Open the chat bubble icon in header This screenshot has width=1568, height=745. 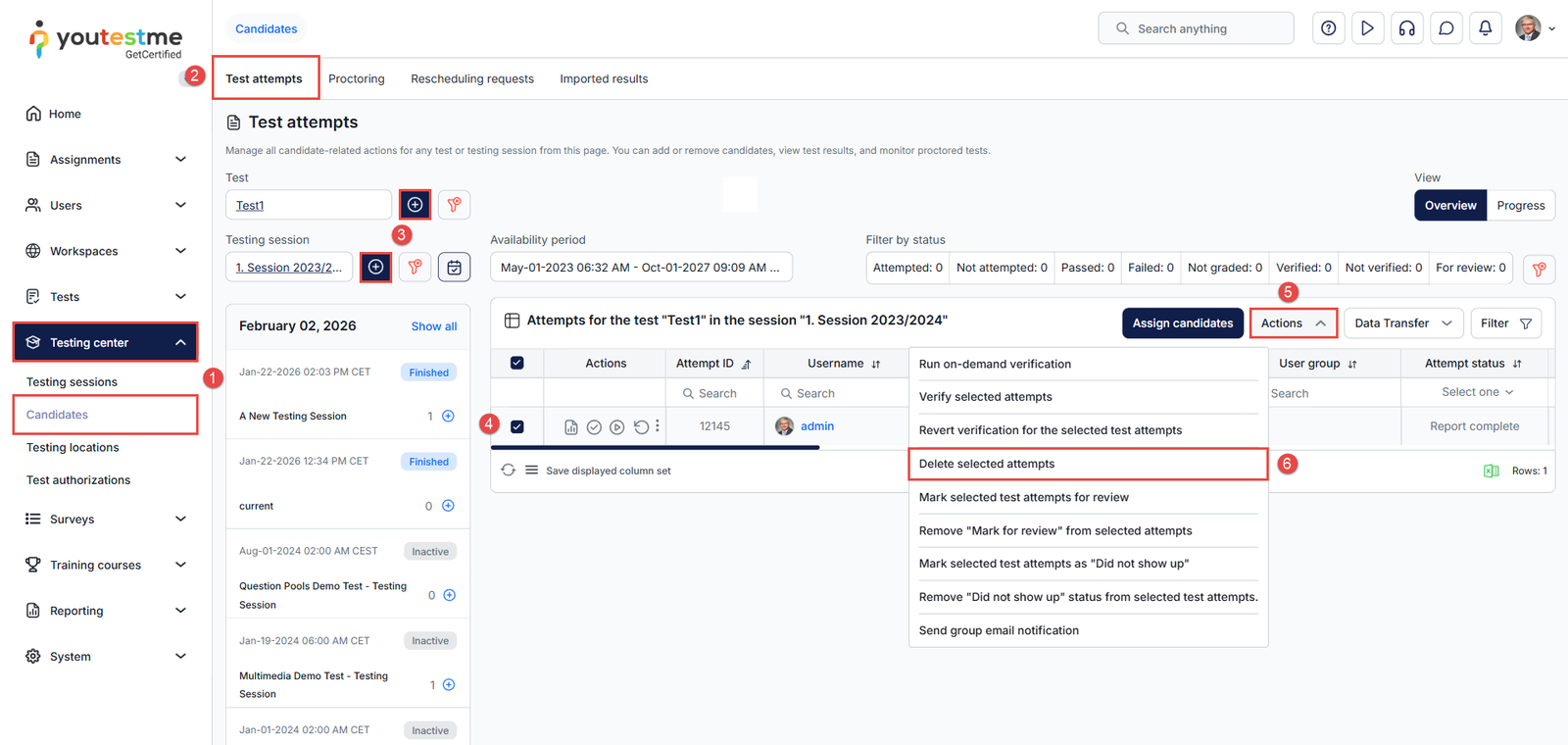(1445, 28)
